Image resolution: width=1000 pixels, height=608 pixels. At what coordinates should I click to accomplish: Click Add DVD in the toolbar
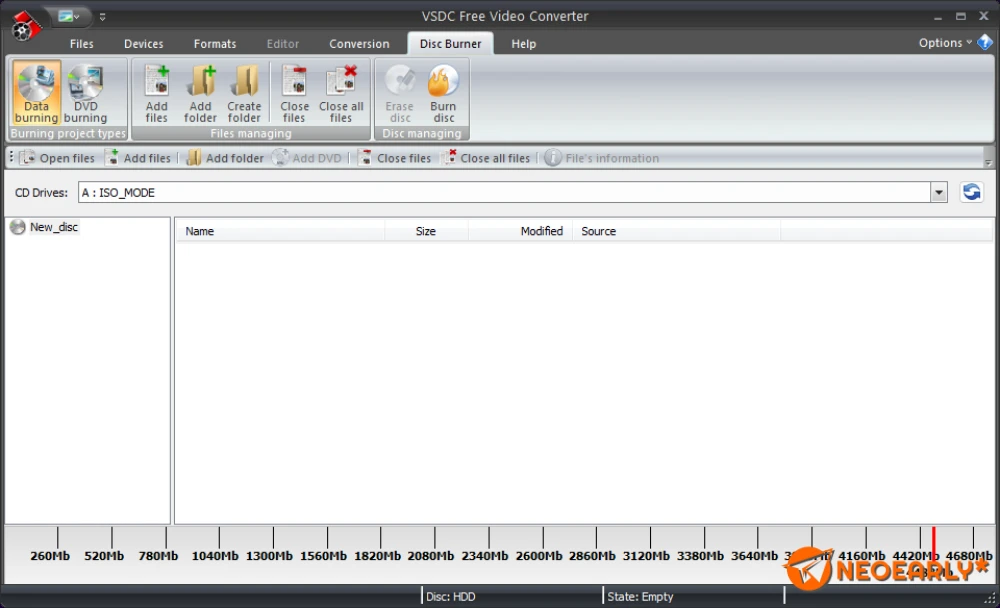[x=307, y=158]
